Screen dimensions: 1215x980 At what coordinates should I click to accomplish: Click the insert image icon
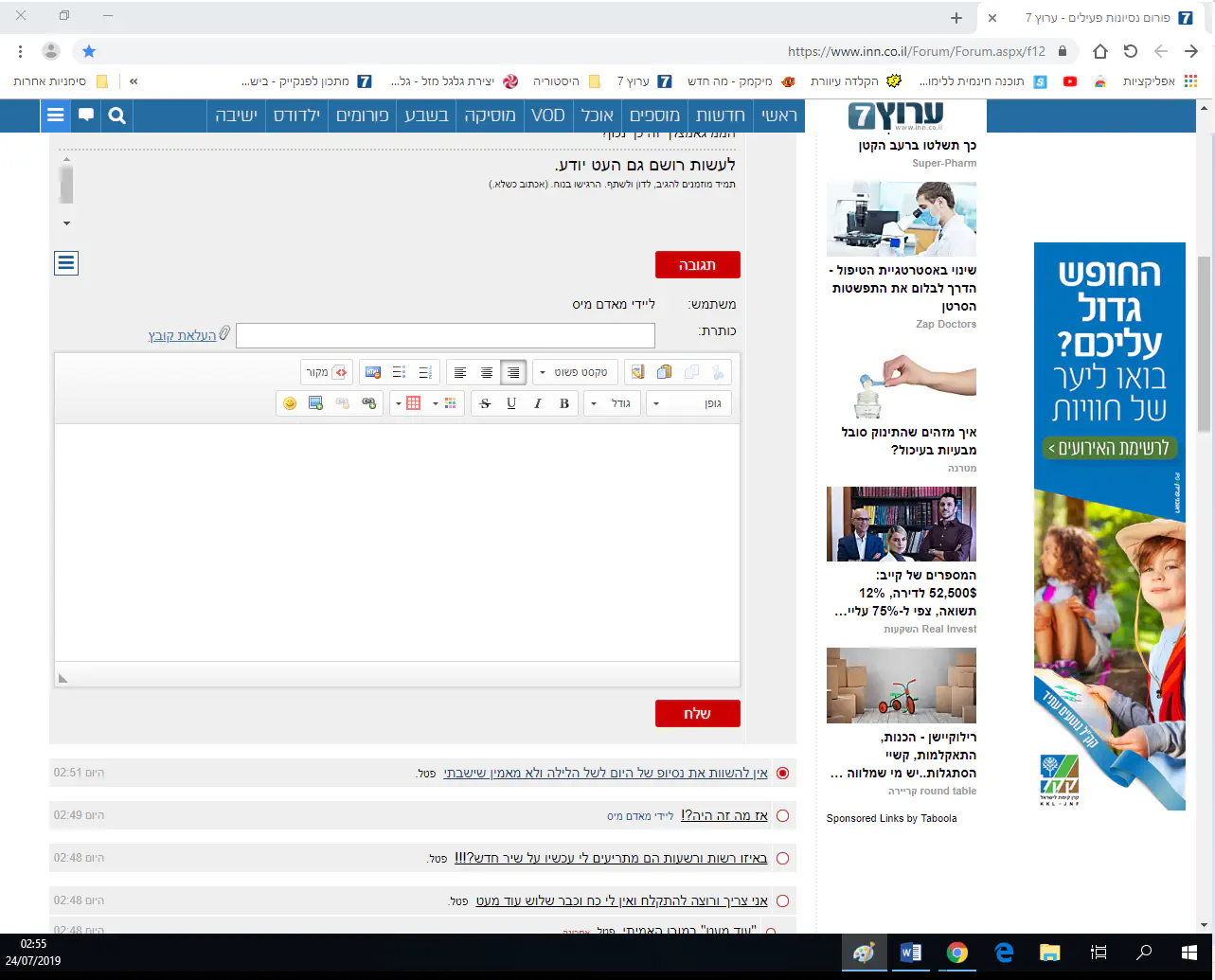click(x=316, y=403)
